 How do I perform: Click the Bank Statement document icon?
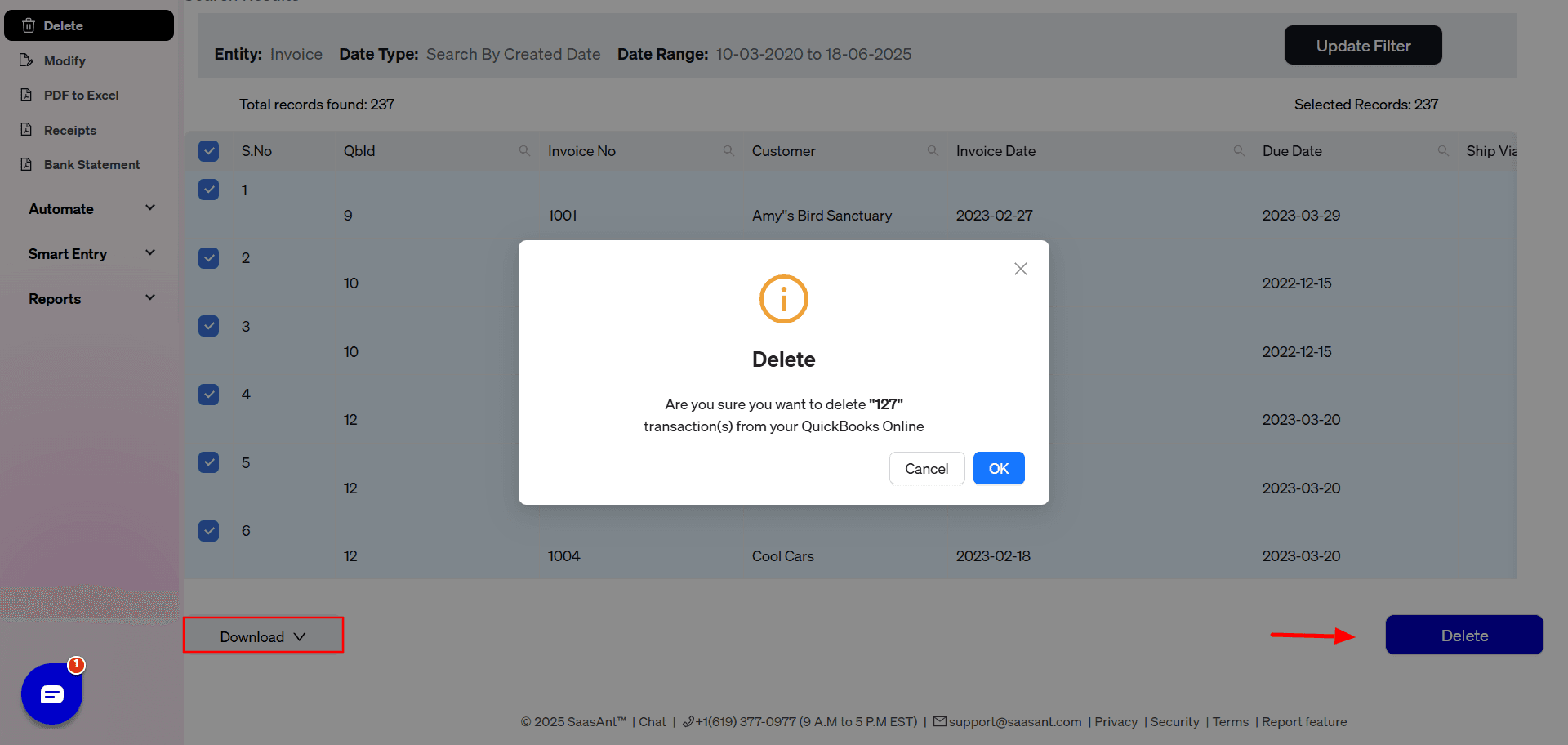tap(27, 164)
